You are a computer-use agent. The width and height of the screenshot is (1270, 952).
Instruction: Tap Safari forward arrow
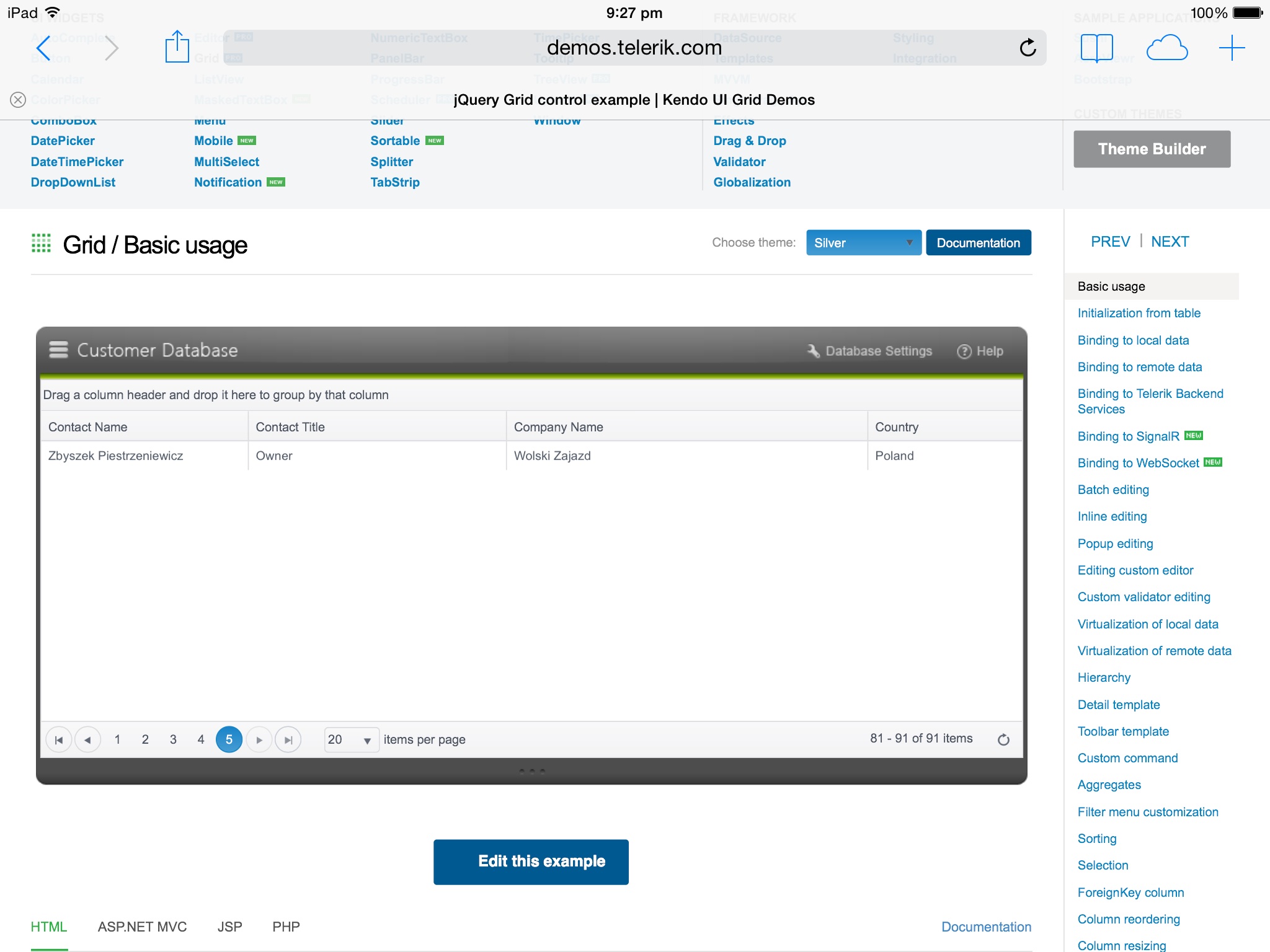pos(111,48)
